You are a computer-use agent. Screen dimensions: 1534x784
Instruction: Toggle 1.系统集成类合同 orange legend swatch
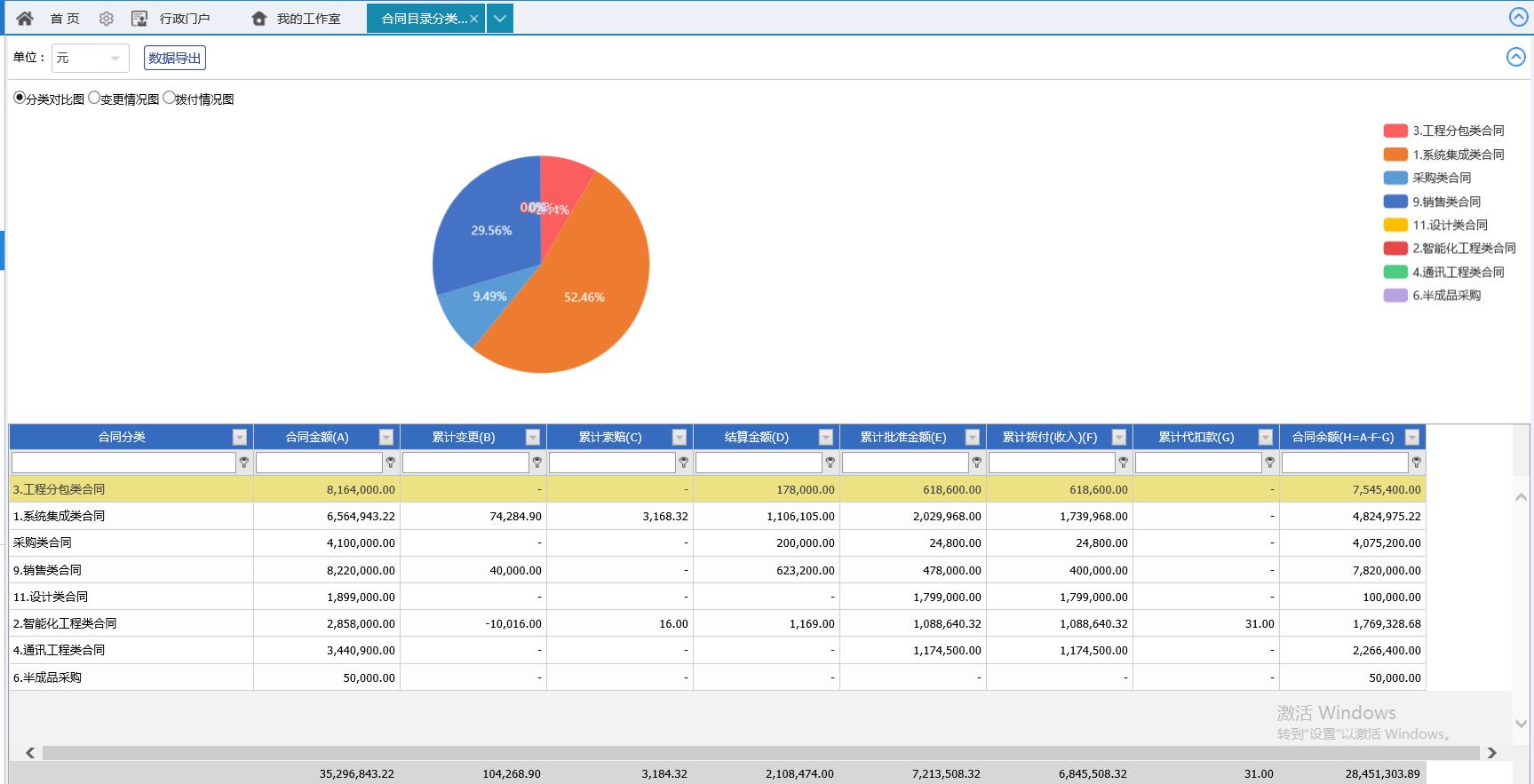(1395, 154)
